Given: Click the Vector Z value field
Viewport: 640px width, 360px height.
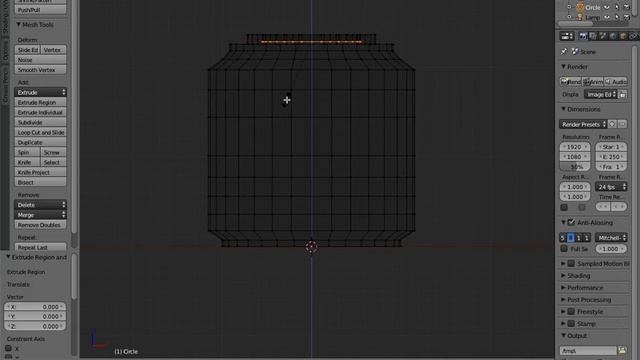Looking at the screenshot, I should pyautogui.click(x=35, y=327).
